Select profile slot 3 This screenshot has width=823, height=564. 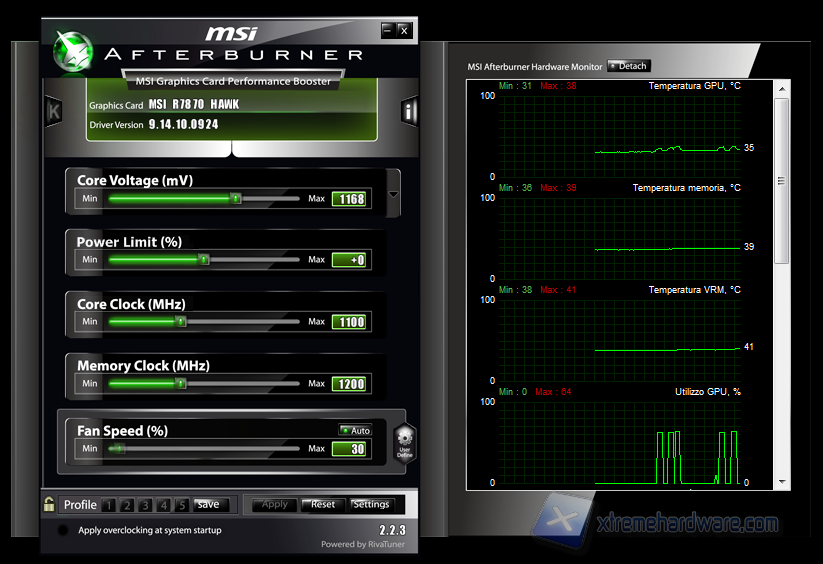pos(146,505)
